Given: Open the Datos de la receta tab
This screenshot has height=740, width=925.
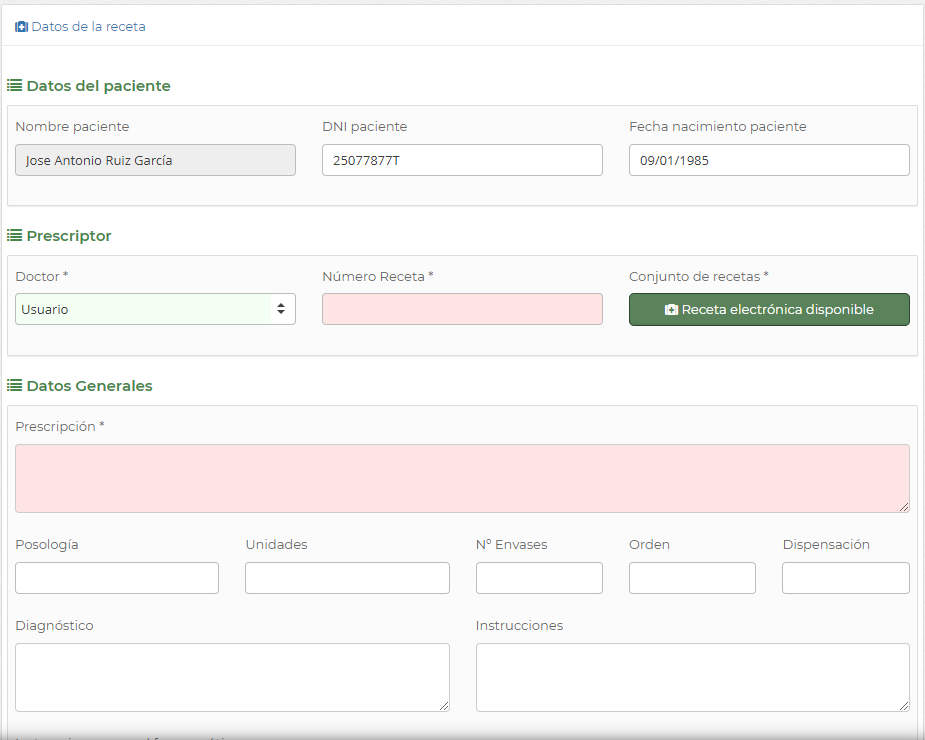Looking at the screenshot, I should click(88, 27).
